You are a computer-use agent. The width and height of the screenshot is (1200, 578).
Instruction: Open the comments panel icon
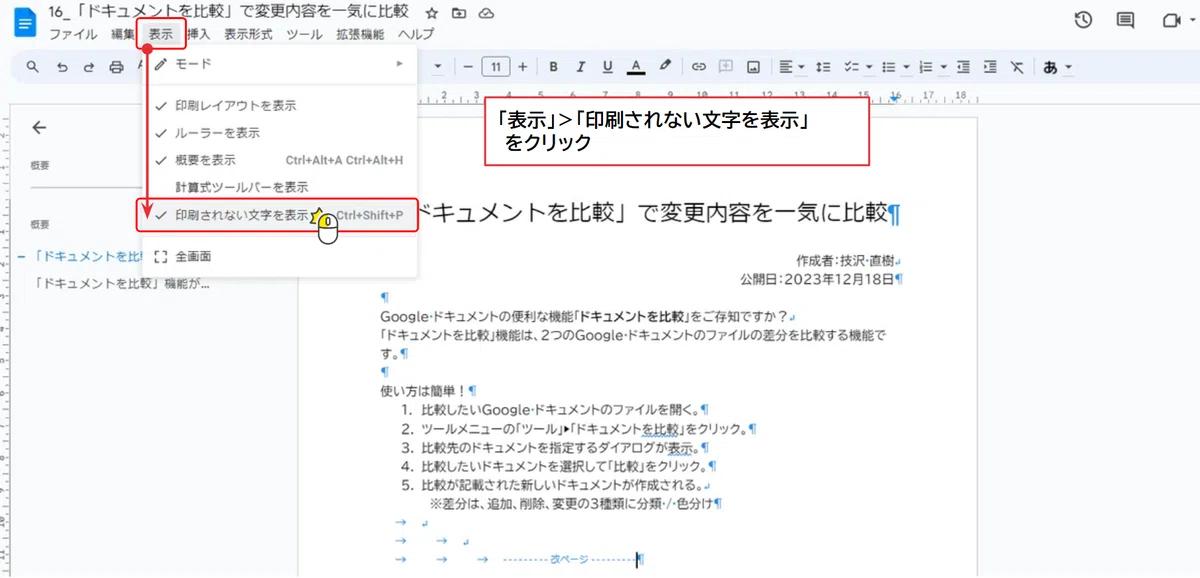(1126, 21)
